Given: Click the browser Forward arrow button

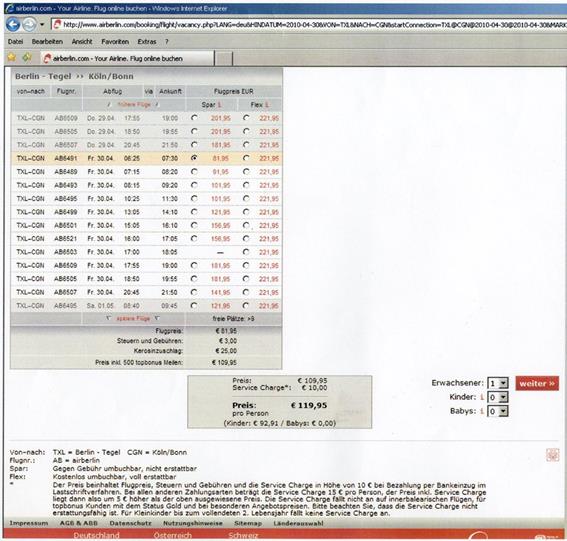Looking at the screenshot, I should [x=29, y=25].
